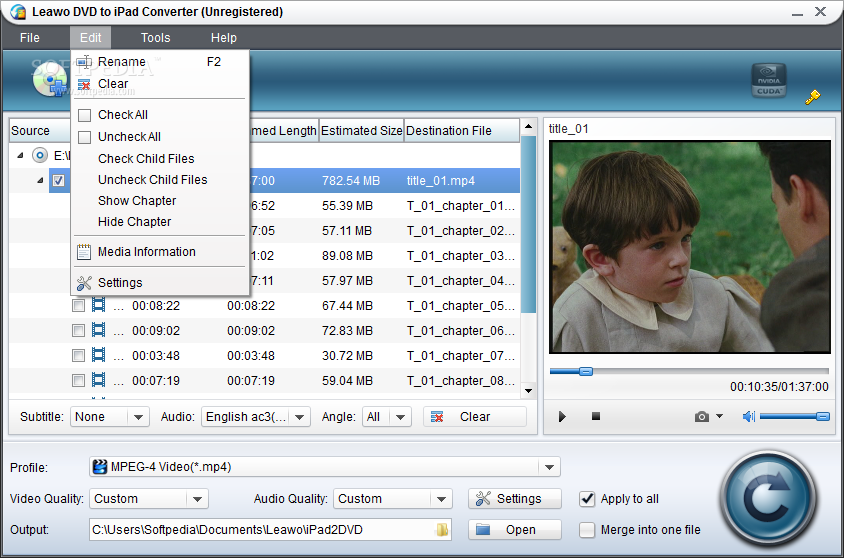844x558 pixels.
Task: Click the Output path input field
Action: coord(270,529)
